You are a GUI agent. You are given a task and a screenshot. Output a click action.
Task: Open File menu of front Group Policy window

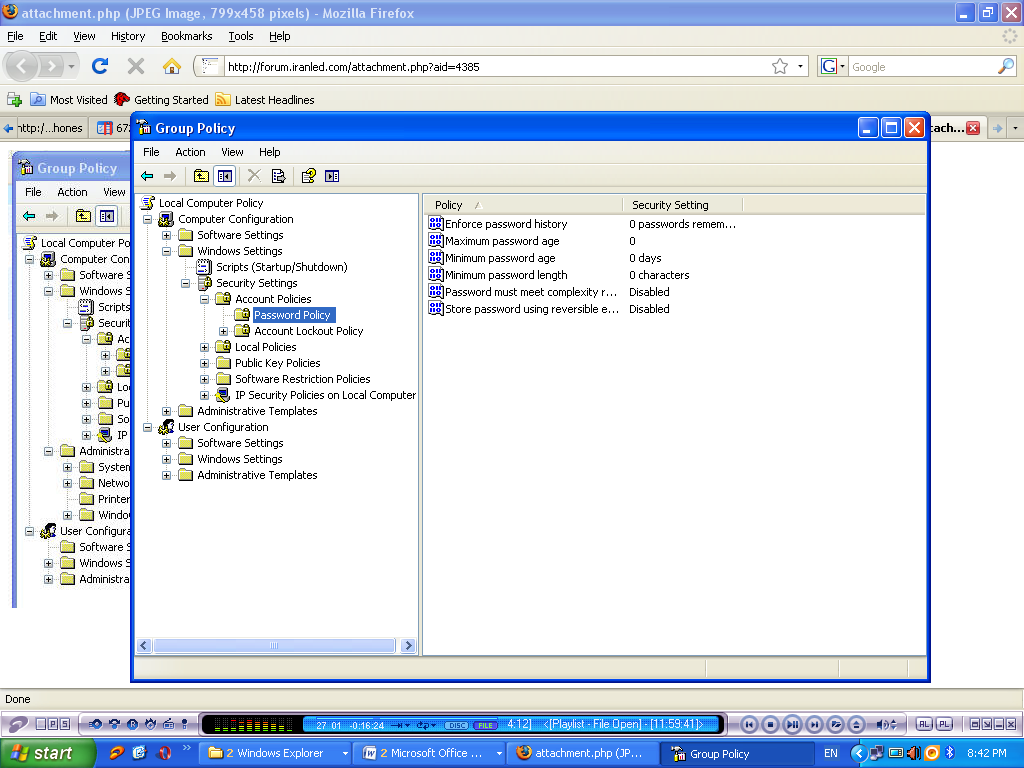pos(151,152)
